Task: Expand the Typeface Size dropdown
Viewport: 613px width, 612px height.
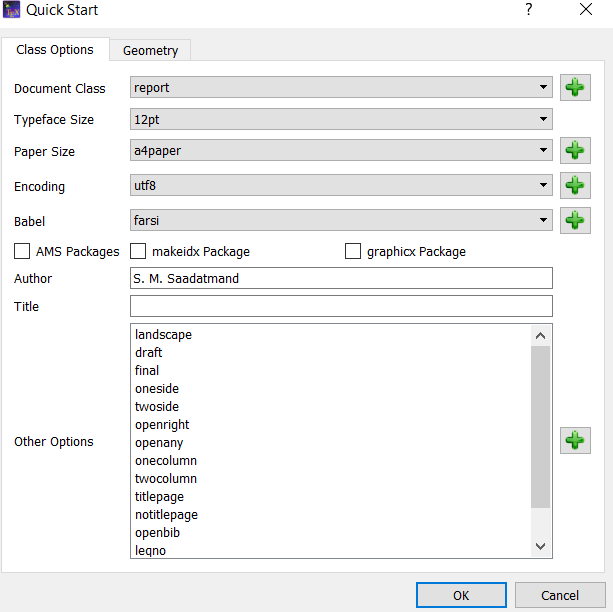Action: [x=341, y=119]
